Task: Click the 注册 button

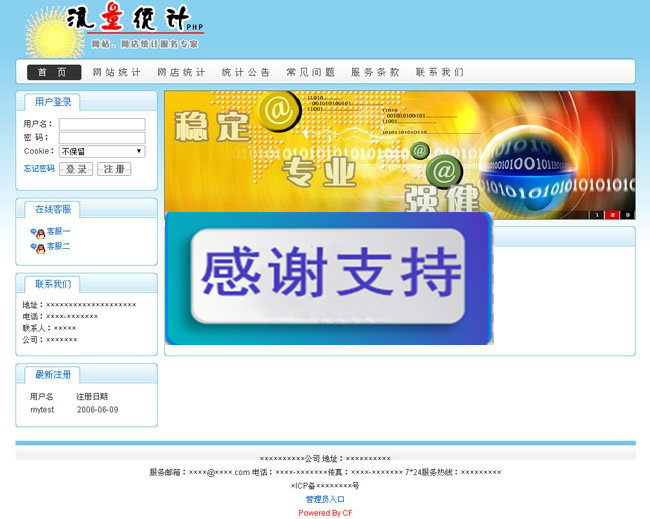Action: [x=114, y=169]
